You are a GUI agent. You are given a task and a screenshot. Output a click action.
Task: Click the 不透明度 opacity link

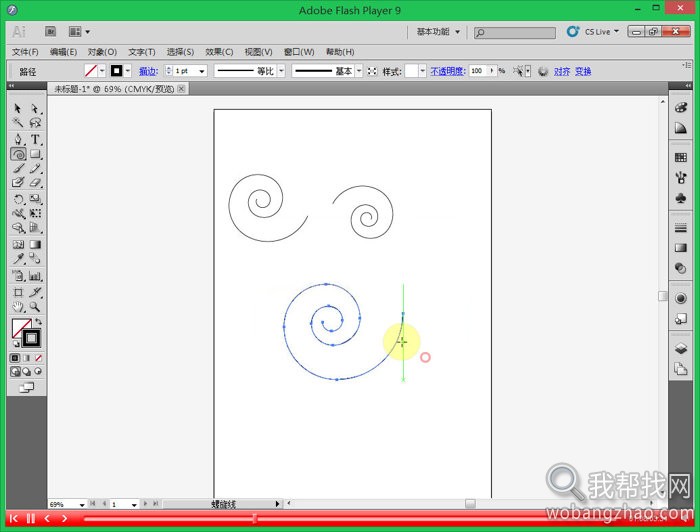pyautogui.click(x=448, y=71)
